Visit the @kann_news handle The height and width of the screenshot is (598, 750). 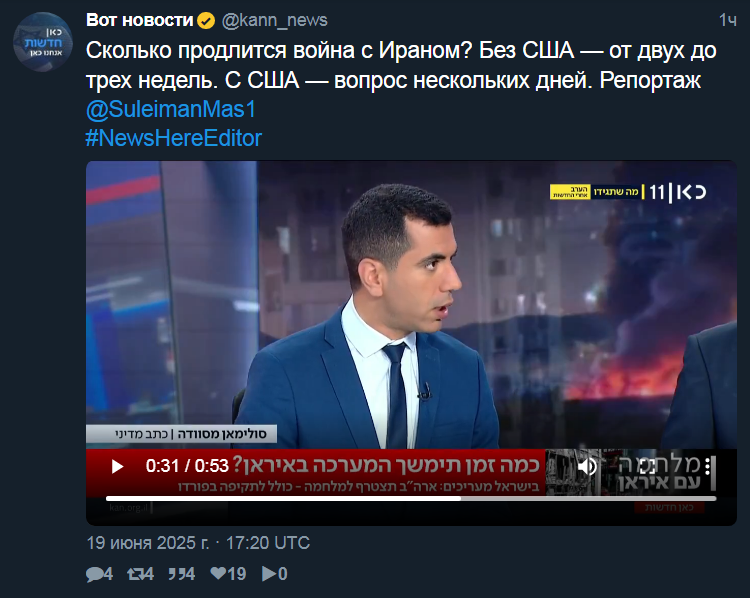point(275,20)
